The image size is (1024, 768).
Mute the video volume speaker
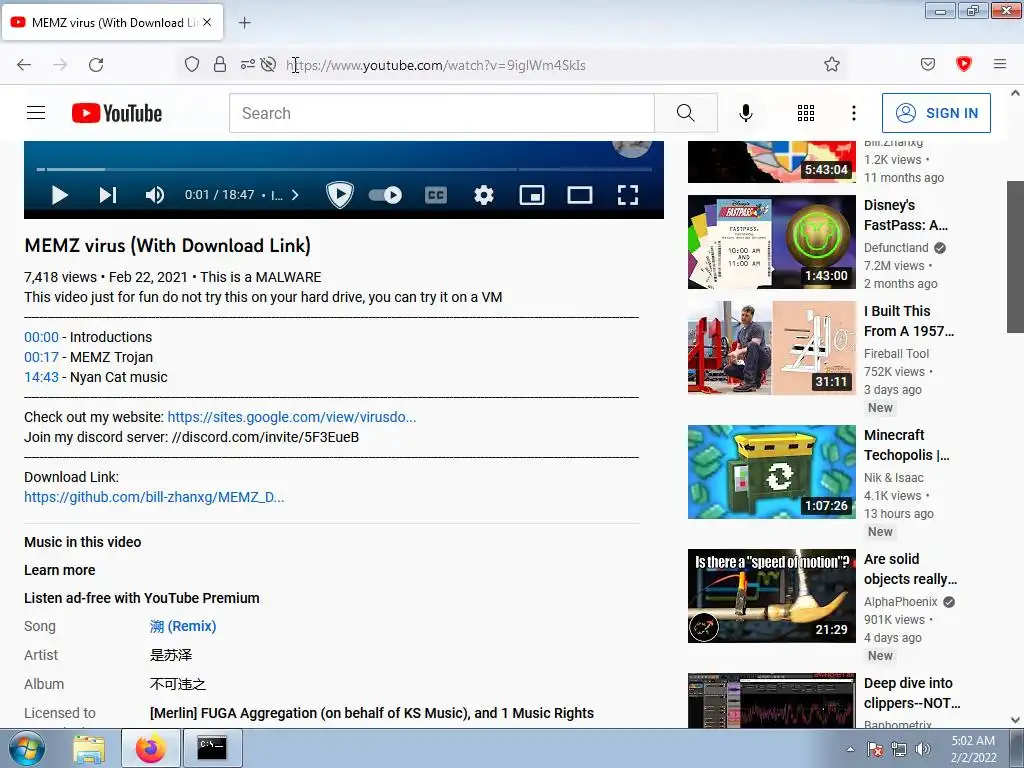[154, 195]
